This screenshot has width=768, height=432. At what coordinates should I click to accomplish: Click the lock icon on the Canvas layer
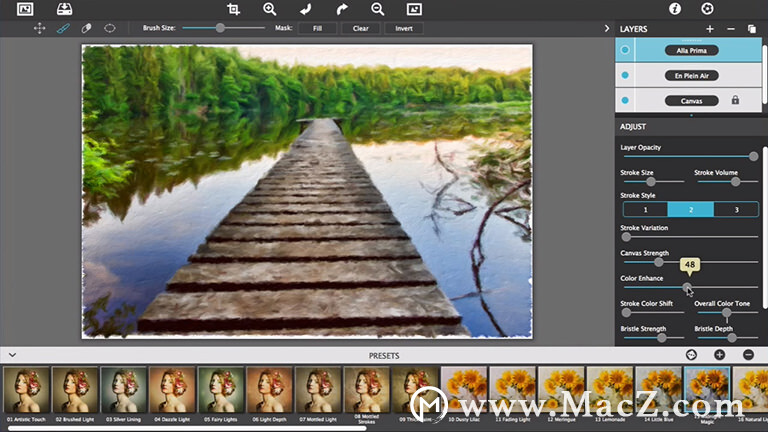pyautogui.click(x=735, y=100)
